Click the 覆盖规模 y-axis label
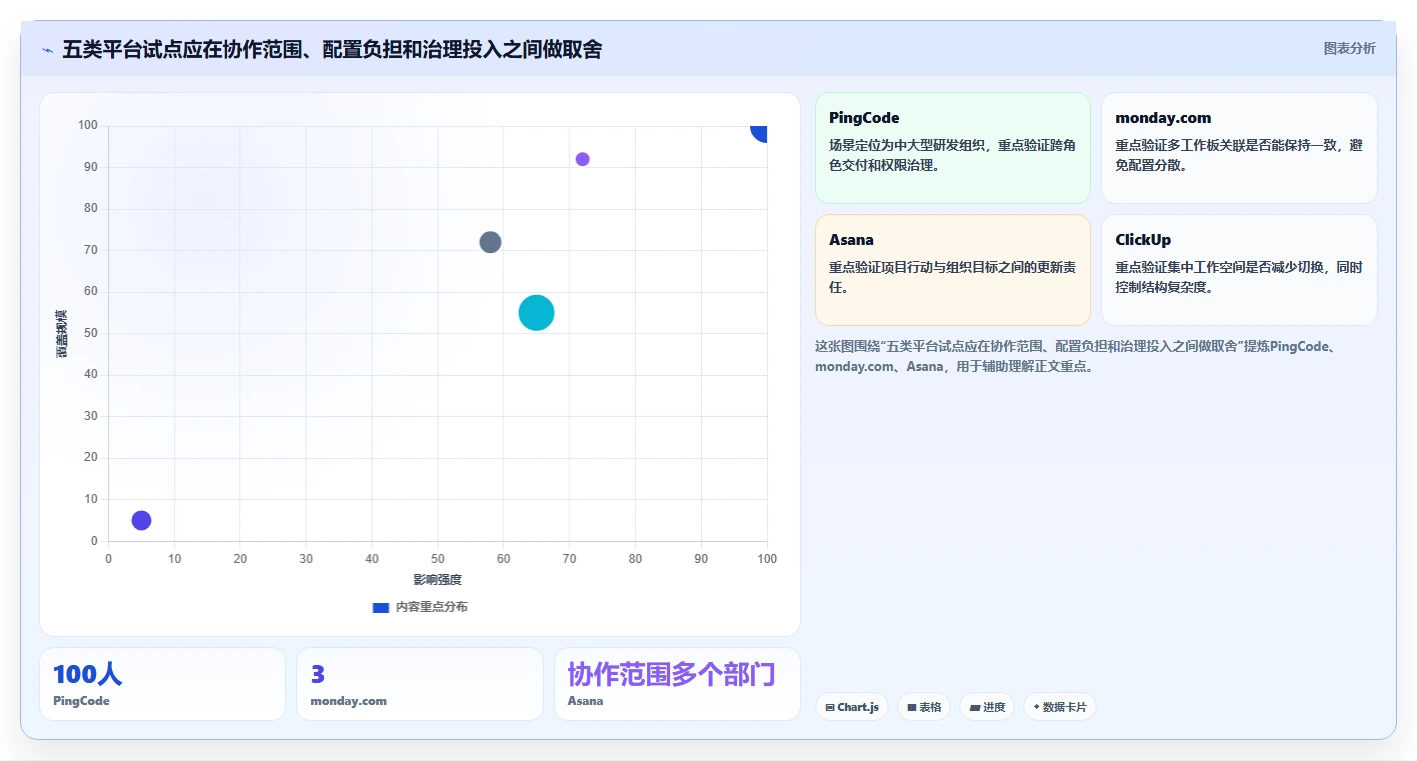Screen dimensions: 1417x761 tap(62, 334)
